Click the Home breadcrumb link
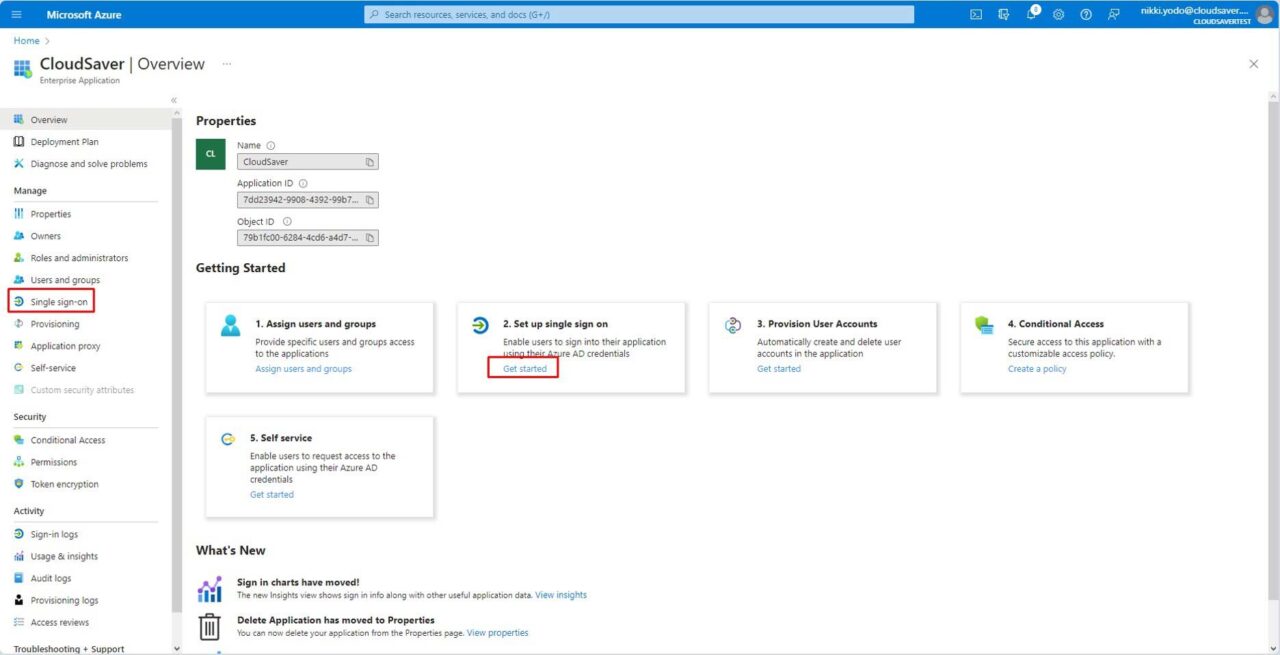The height and width of the screenshot is (655, 1280). pos(25,40)
